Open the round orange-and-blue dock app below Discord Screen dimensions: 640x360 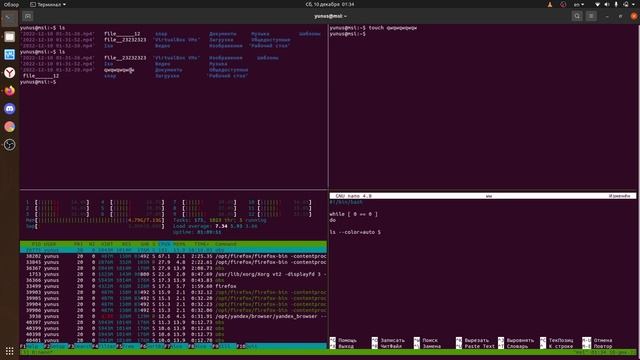click(10, 127)
